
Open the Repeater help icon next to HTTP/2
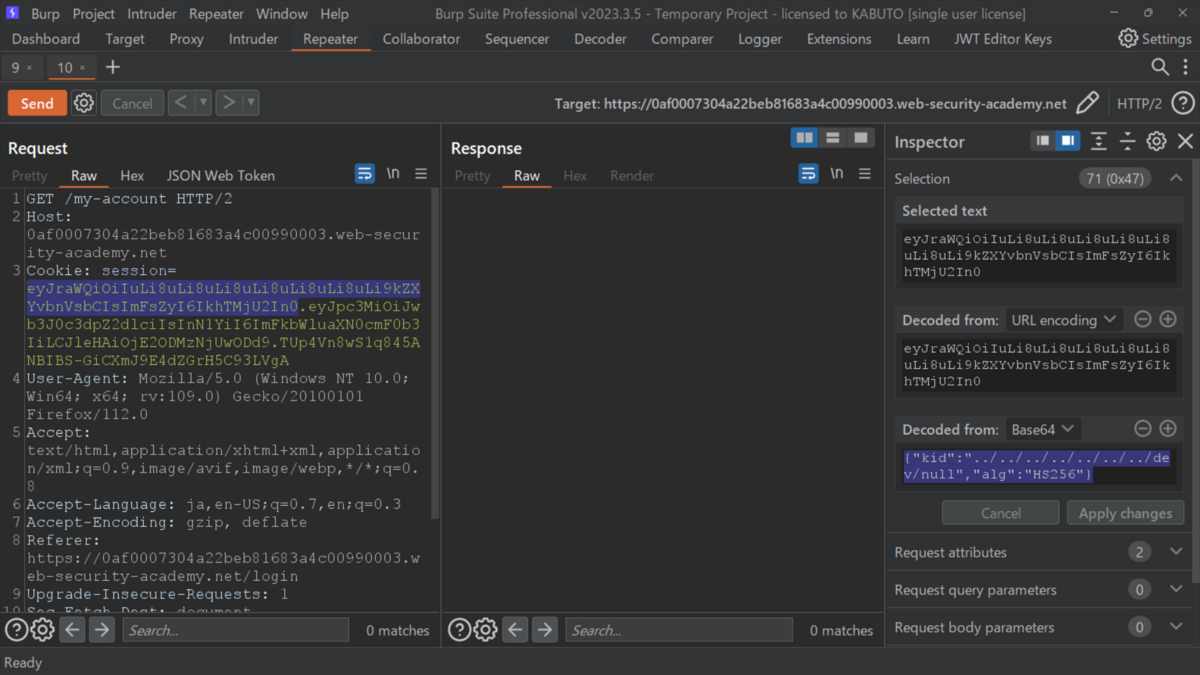coord(1183,103)
